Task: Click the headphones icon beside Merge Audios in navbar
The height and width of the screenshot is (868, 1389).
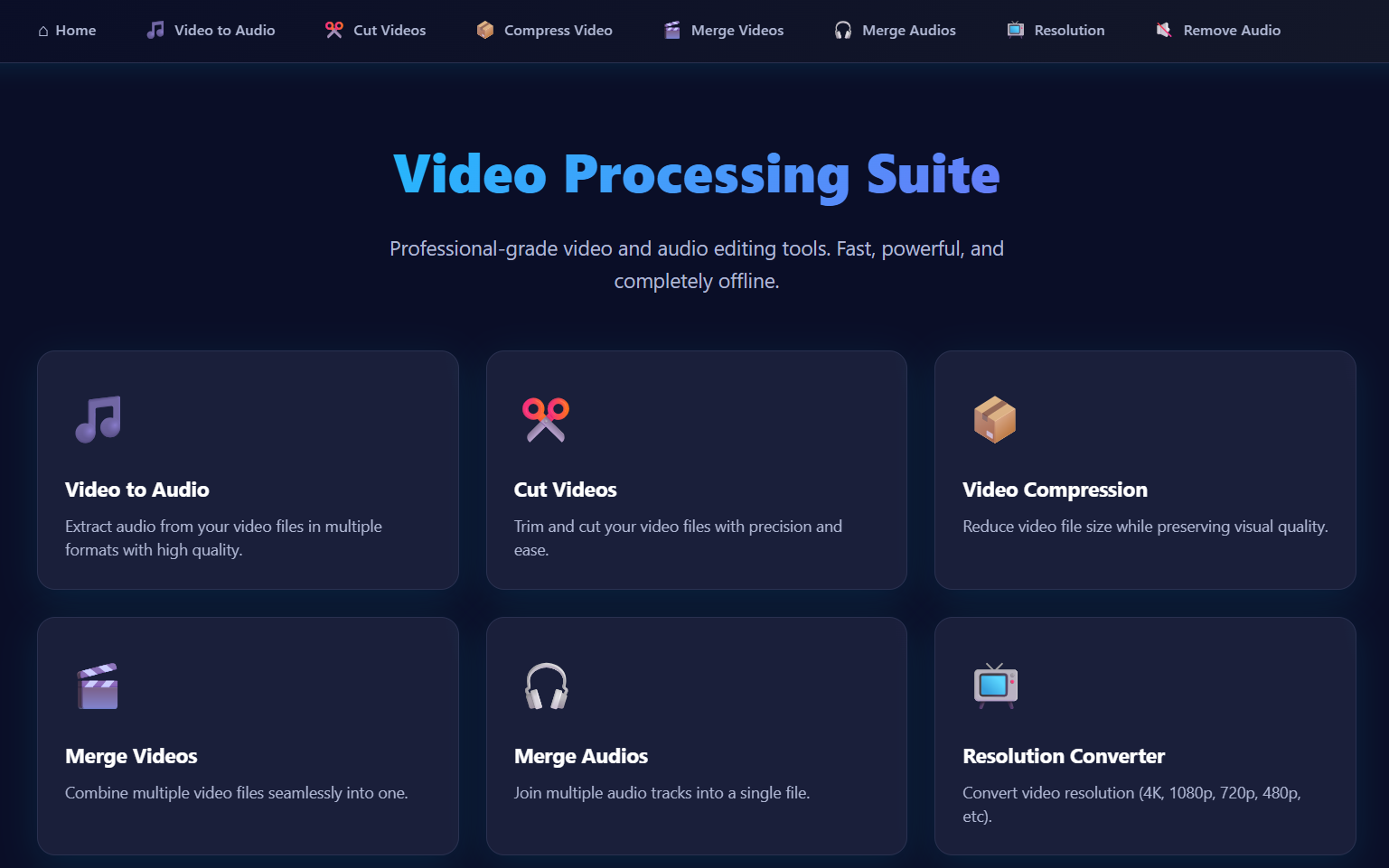Action: point(841,30)
